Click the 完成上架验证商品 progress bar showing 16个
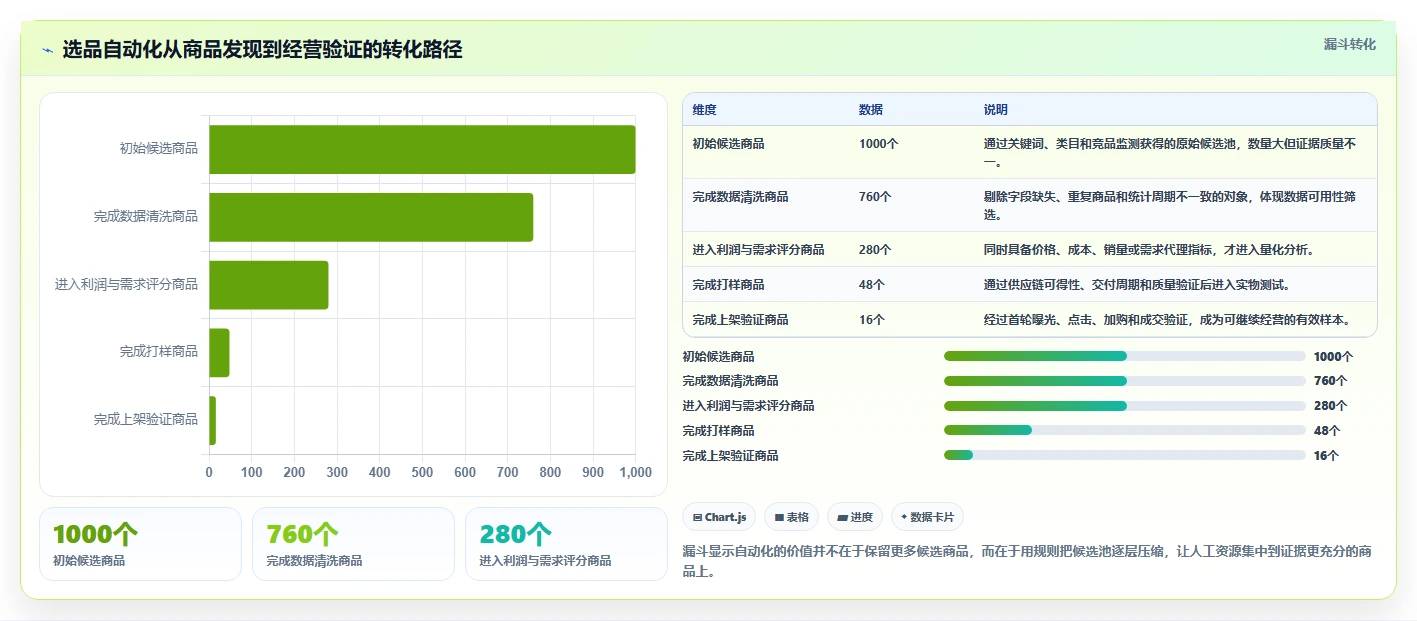 coord(1125,456)
